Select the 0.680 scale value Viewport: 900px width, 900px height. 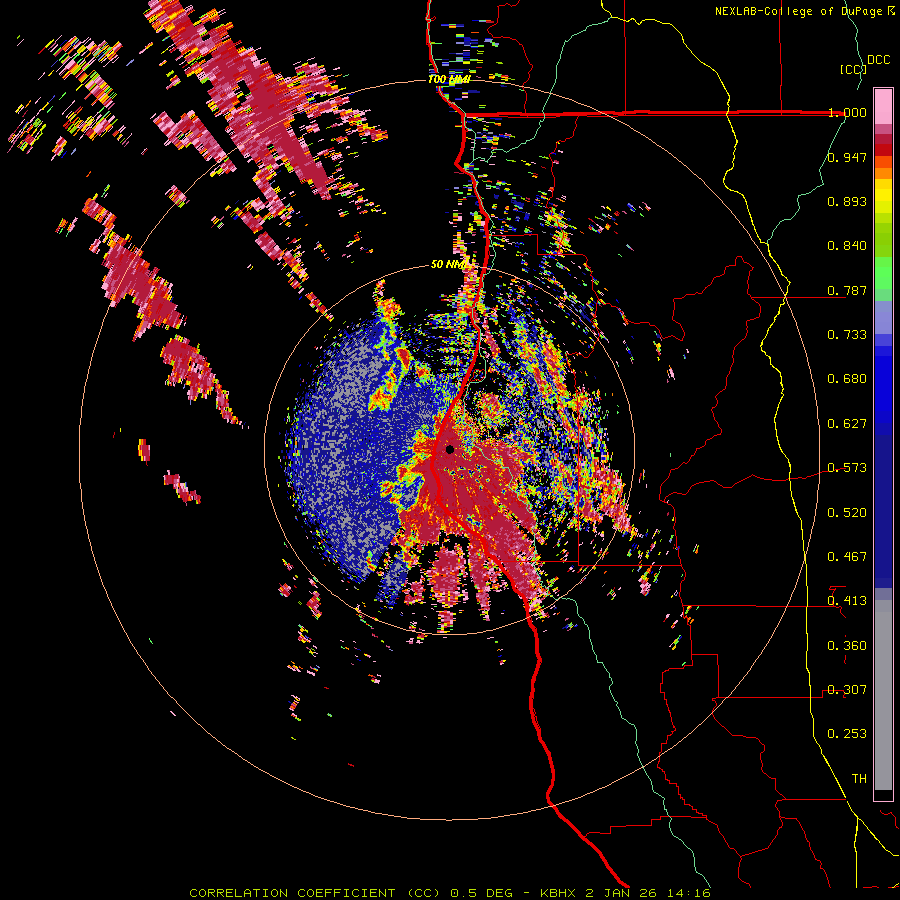(847, 379)
